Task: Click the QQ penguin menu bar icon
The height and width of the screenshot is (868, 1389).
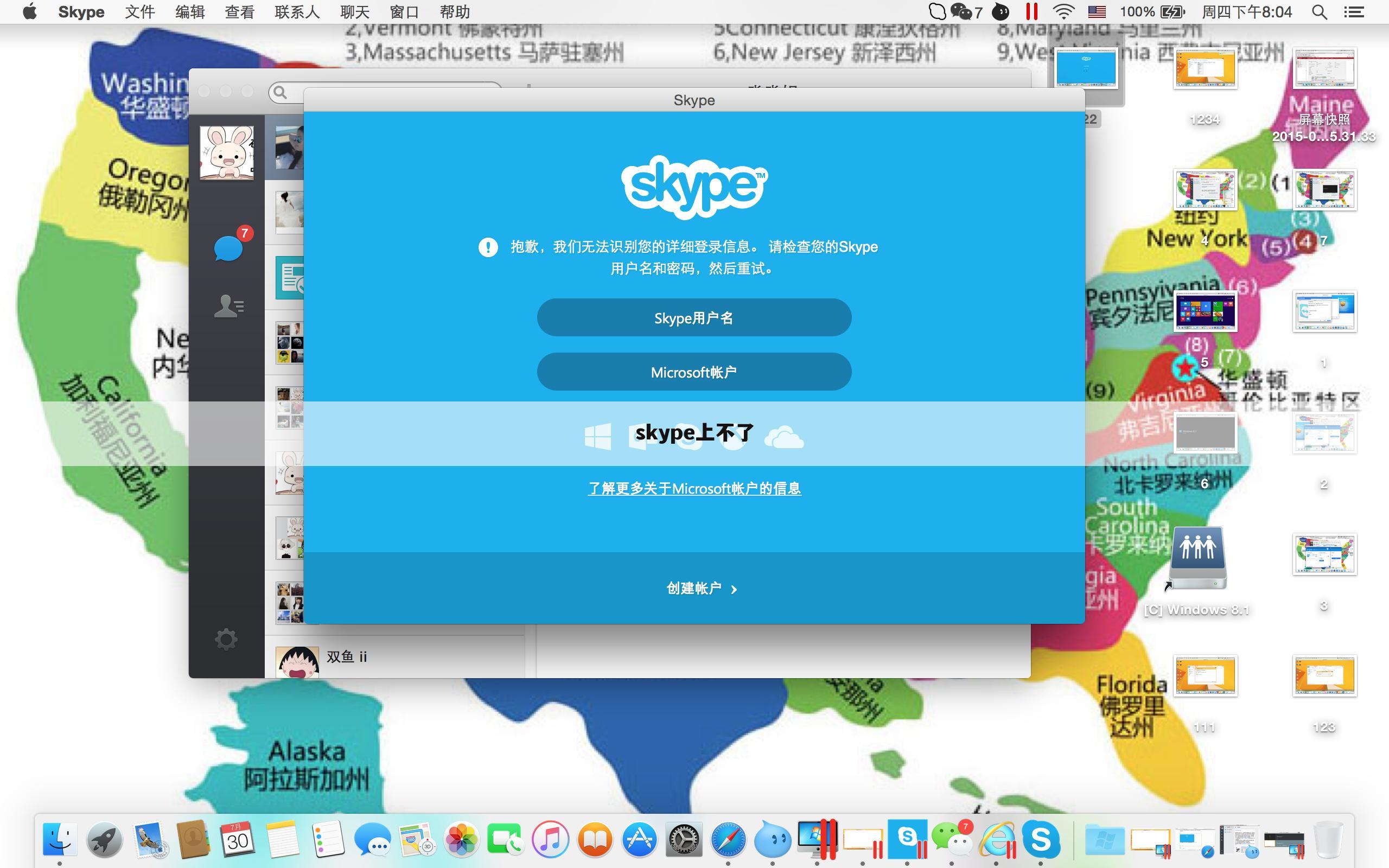Action: (x=1001, y=12)
